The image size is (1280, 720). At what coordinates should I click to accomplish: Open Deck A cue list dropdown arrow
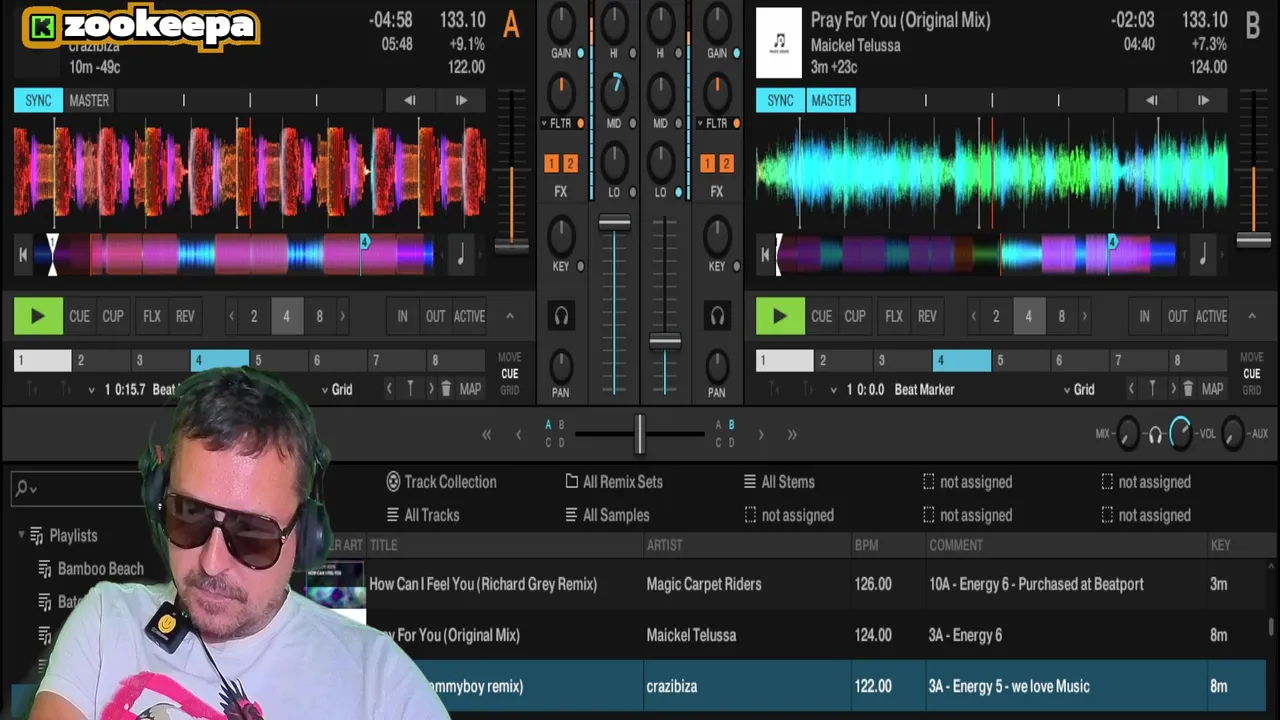click(91, 390)
